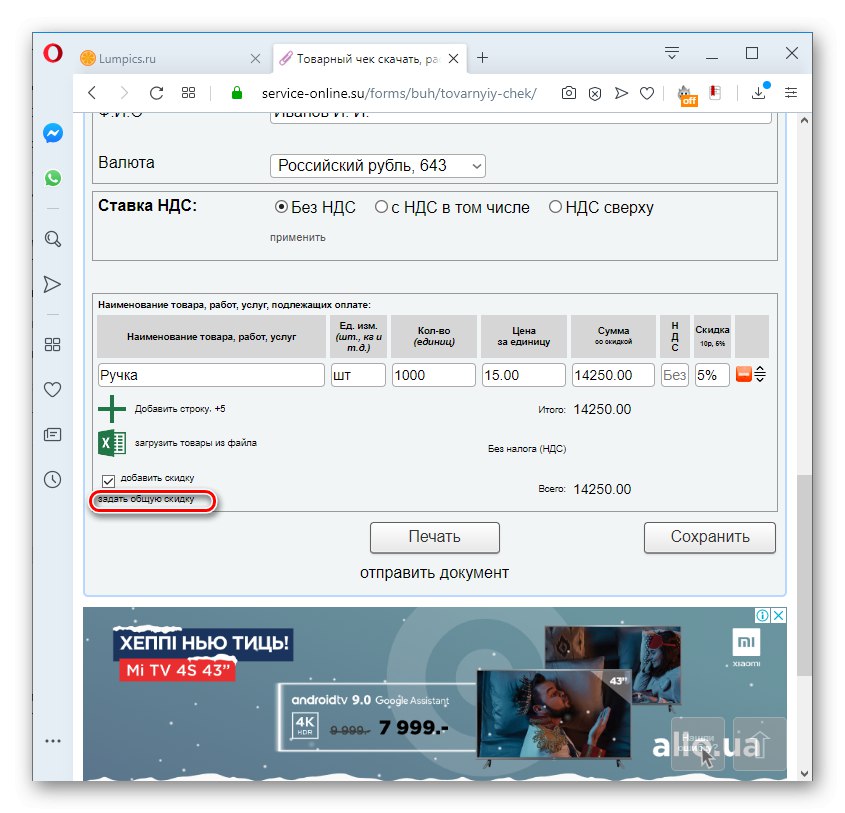Delete the Ручка row with the red button
This screenshot has height=813, width=845.
pyautogui.click(x=744, y=374)
